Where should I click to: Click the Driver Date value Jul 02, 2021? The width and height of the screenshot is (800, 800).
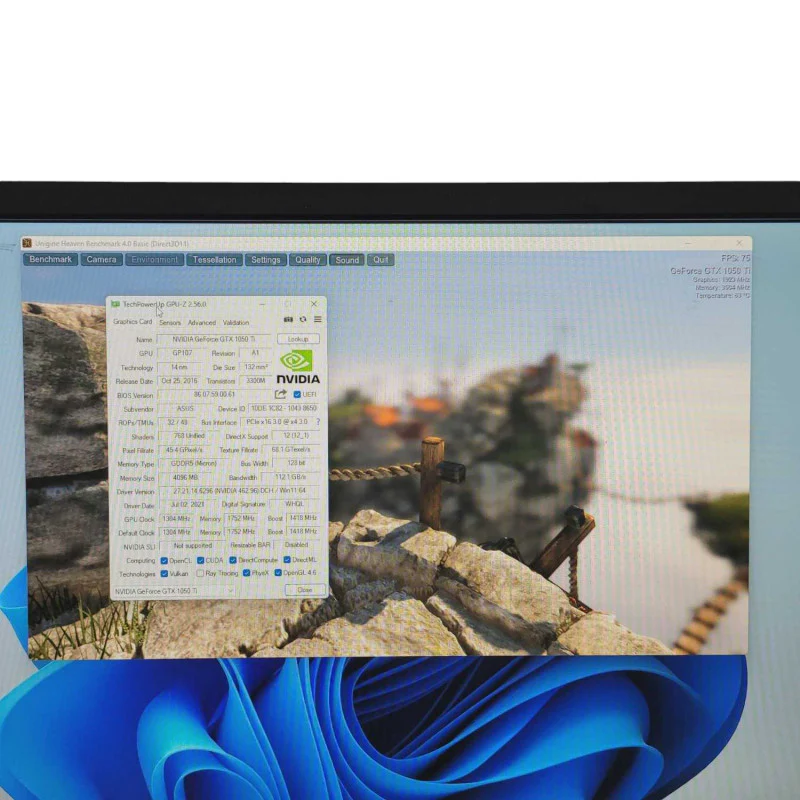click(x=187, y=504)
